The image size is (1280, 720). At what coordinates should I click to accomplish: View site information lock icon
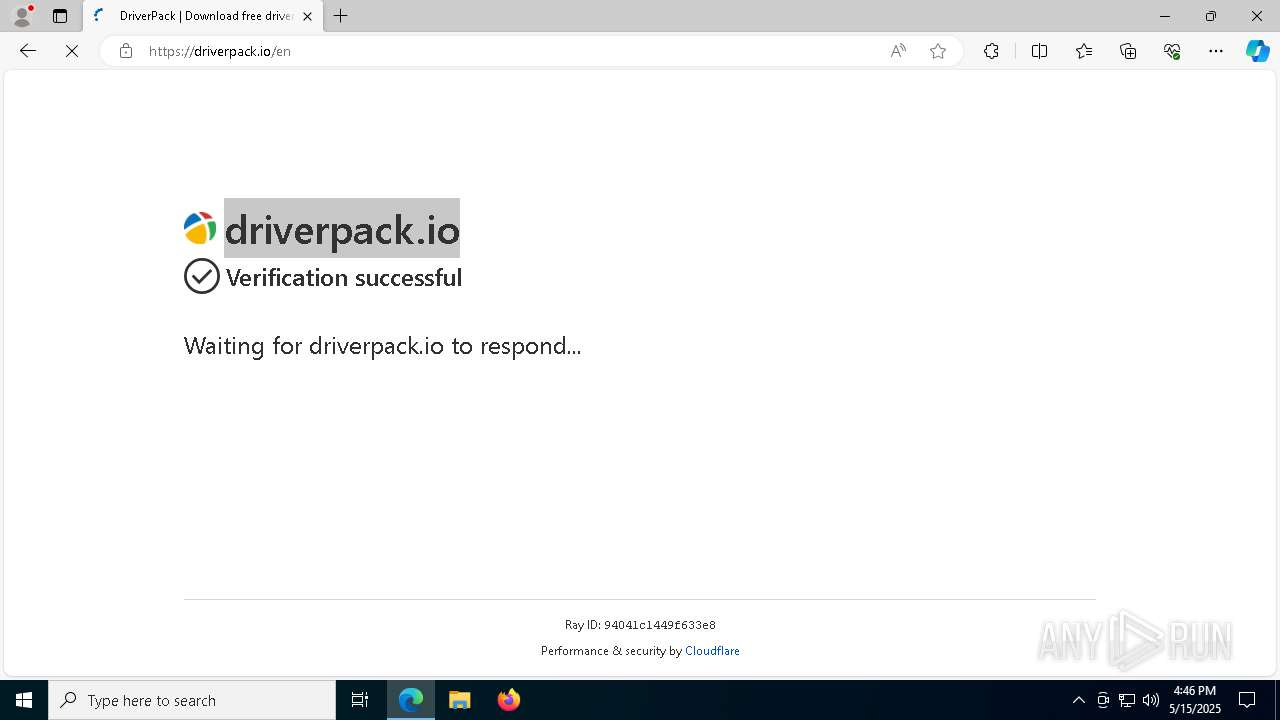(125, 51)
